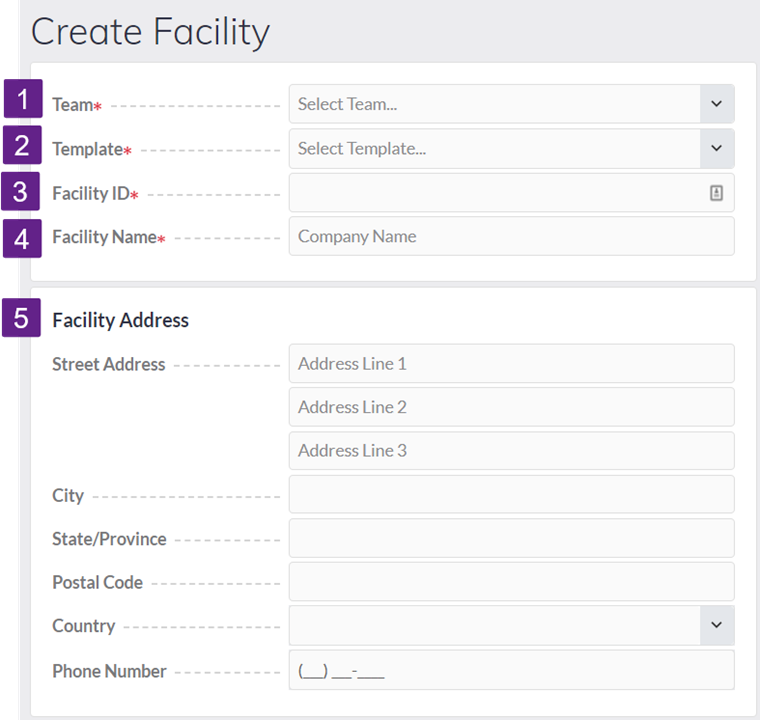Click the Address Line 1 field
This screenshot has height=720, width=760.
[511, 364]
